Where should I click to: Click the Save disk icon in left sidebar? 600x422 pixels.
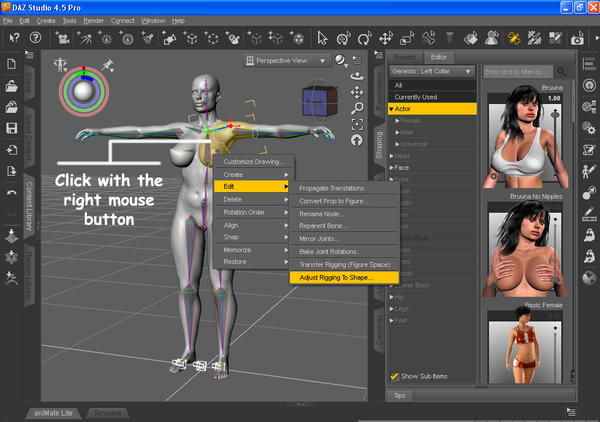pos(11,128)
